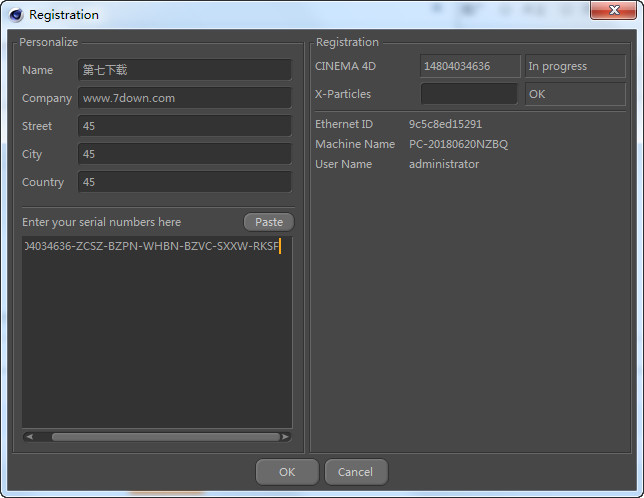Click the Street label
The image size is (644, 498).
coord(37,126)
